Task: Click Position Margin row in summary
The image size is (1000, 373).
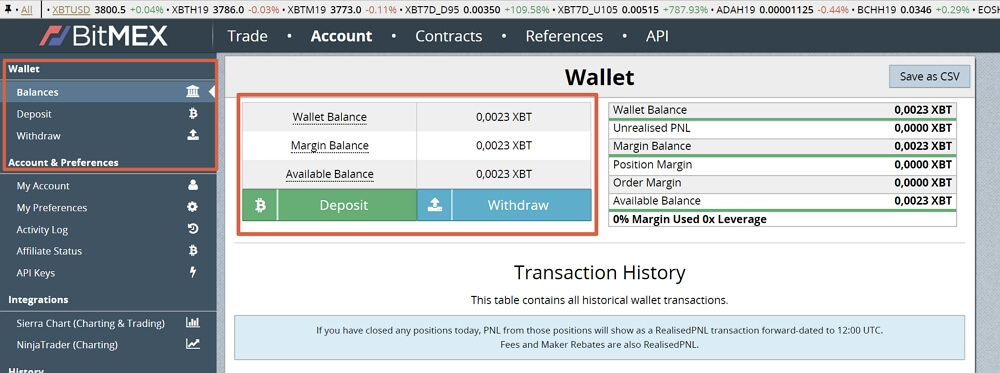Action: coord(783,165)
